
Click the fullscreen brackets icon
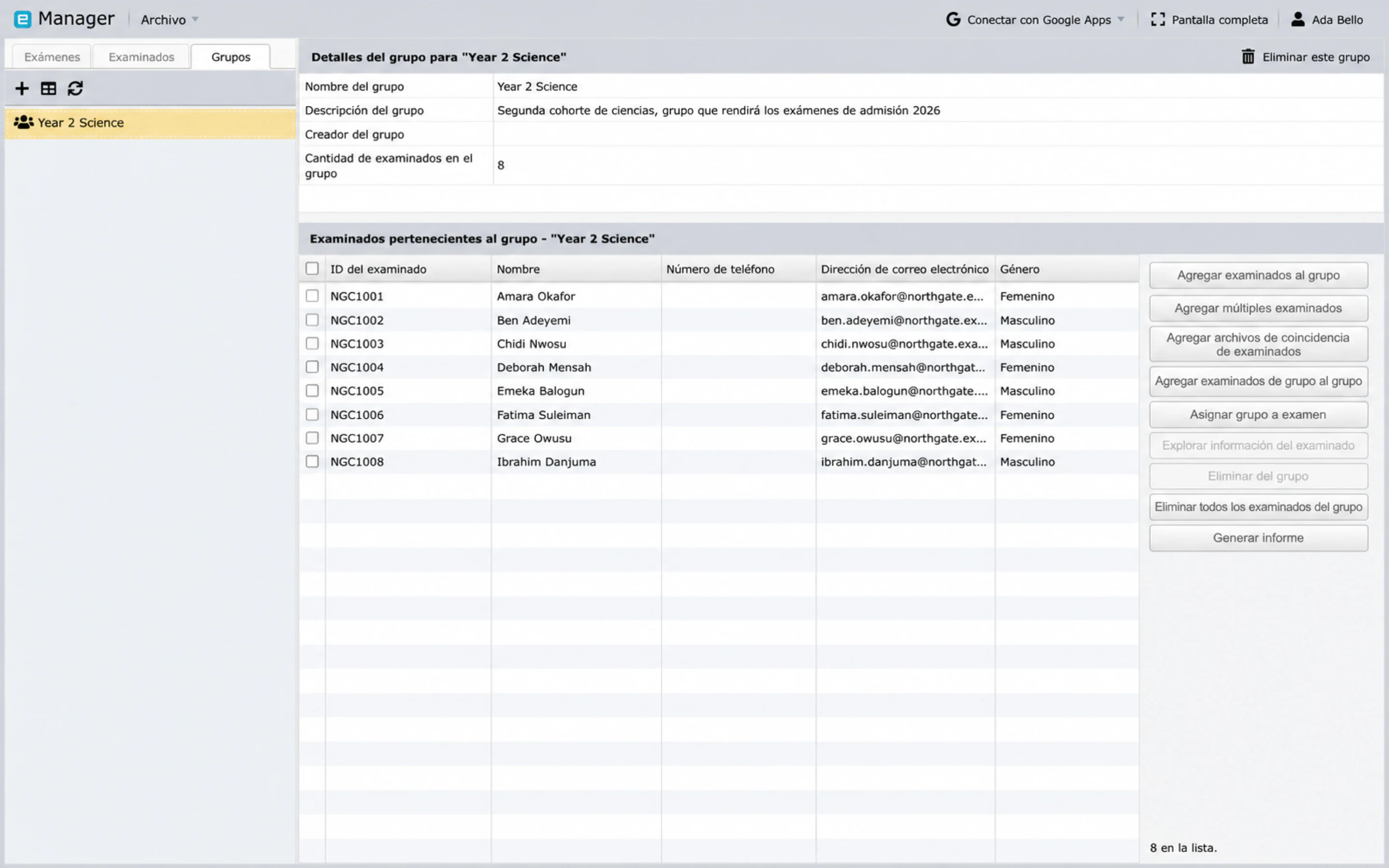point(1157,19)
